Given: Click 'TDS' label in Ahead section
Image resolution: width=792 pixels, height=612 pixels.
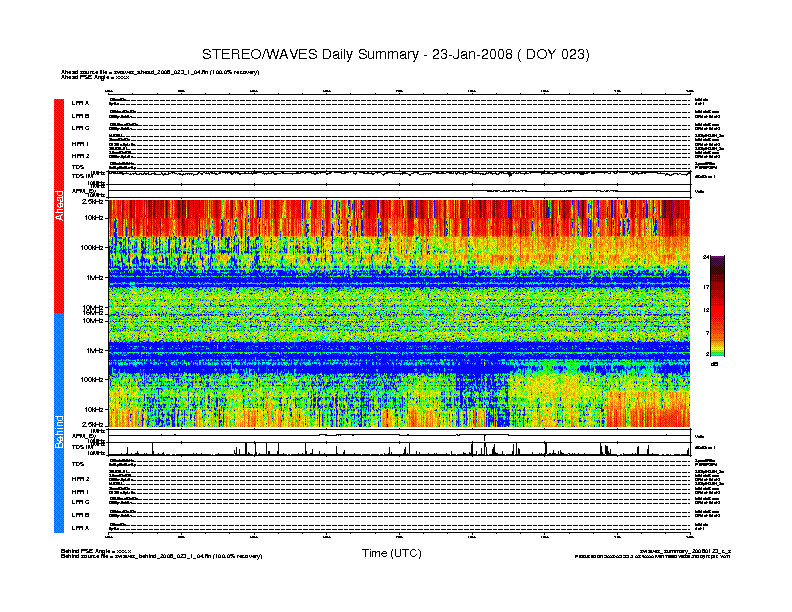Looking at the screenshot, I should [x=78, y=167].
